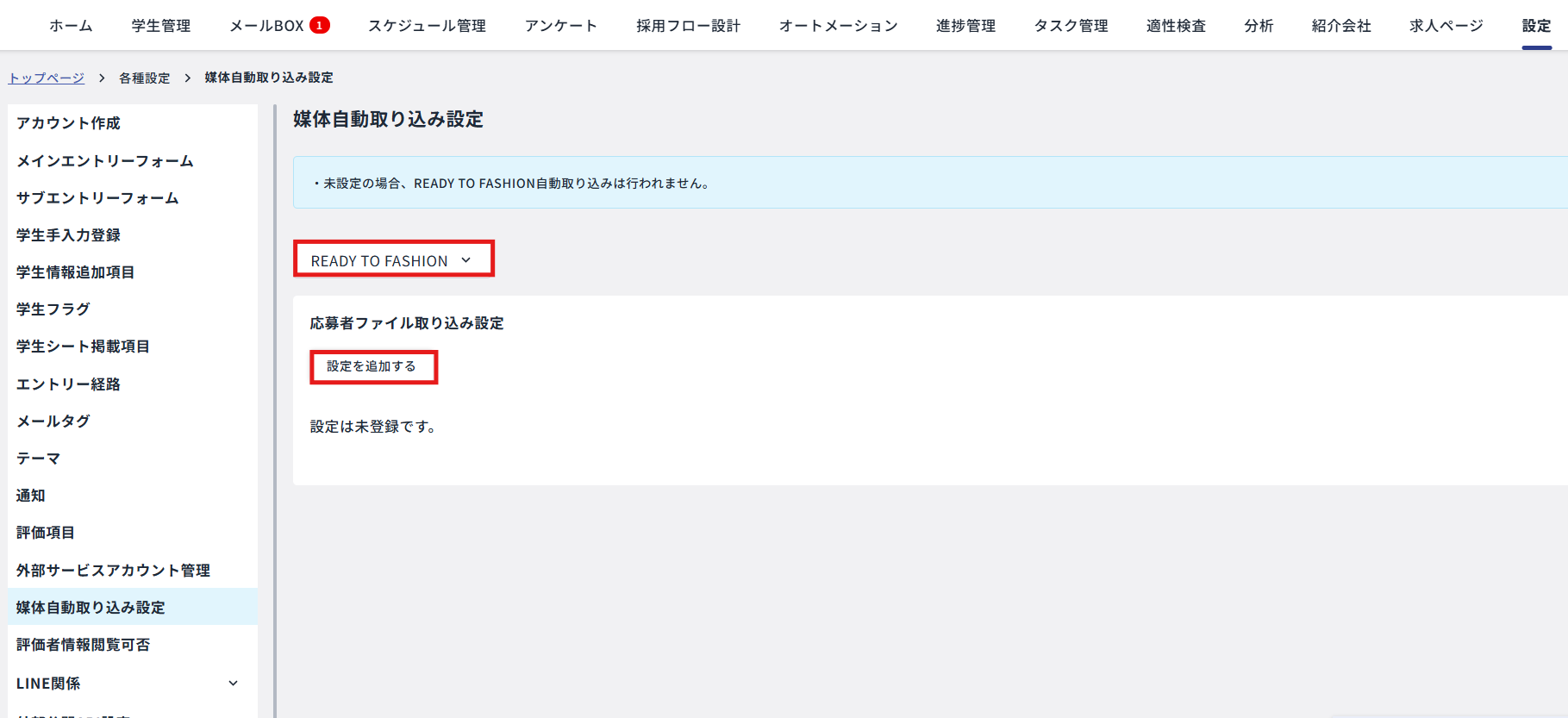1568x718 pixels.
Task: Navigate to オートメーション tab
Action: (x=838, y=26)
